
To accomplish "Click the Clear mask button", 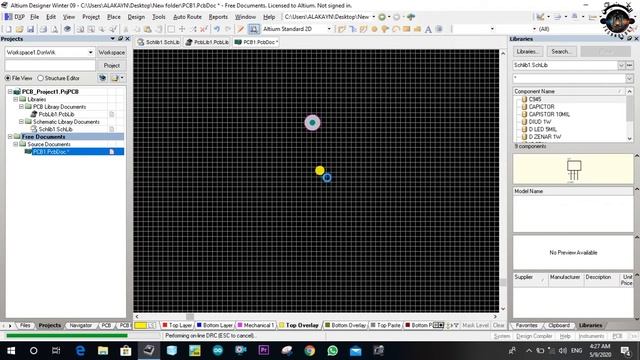I will [x=498, y=325].
